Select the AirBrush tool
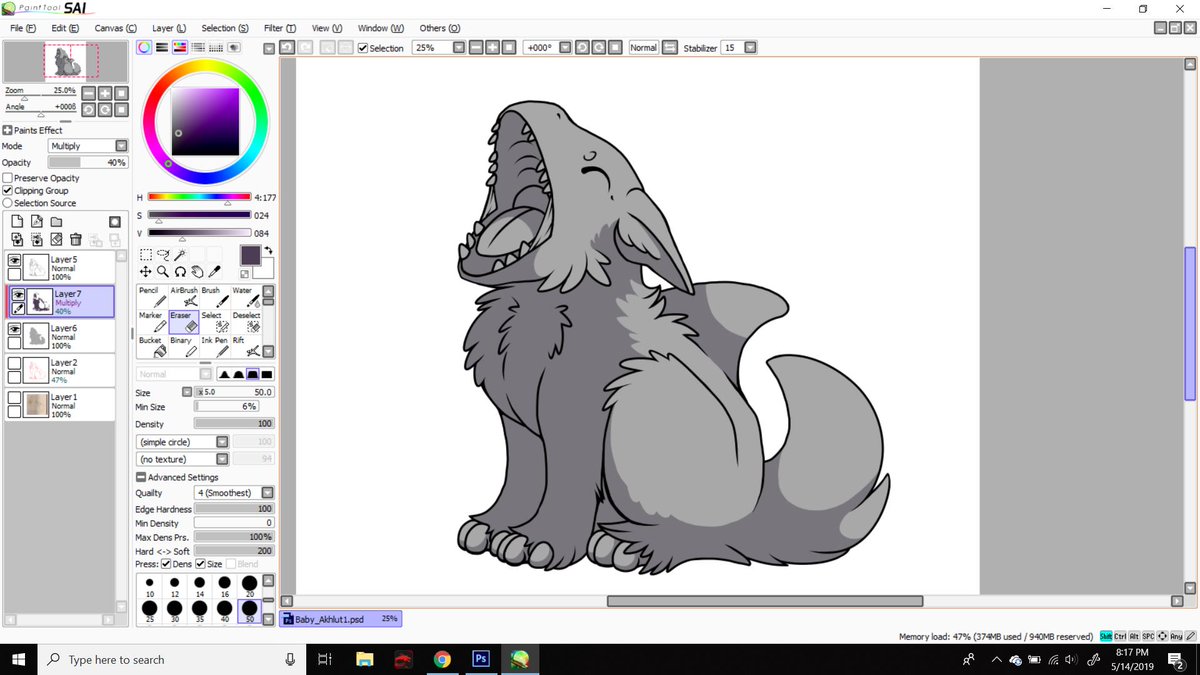1200x675 pixels. (183, 297)
